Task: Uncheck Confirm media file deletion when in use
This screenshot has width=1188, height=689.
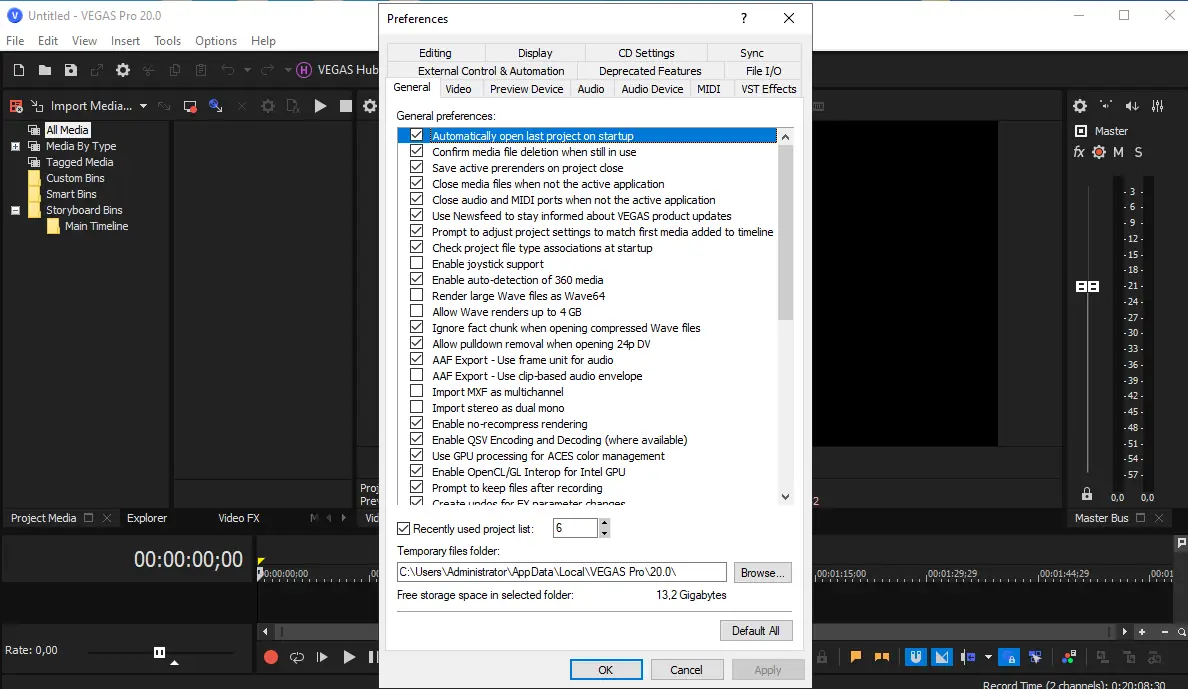Action: point(416,151)
